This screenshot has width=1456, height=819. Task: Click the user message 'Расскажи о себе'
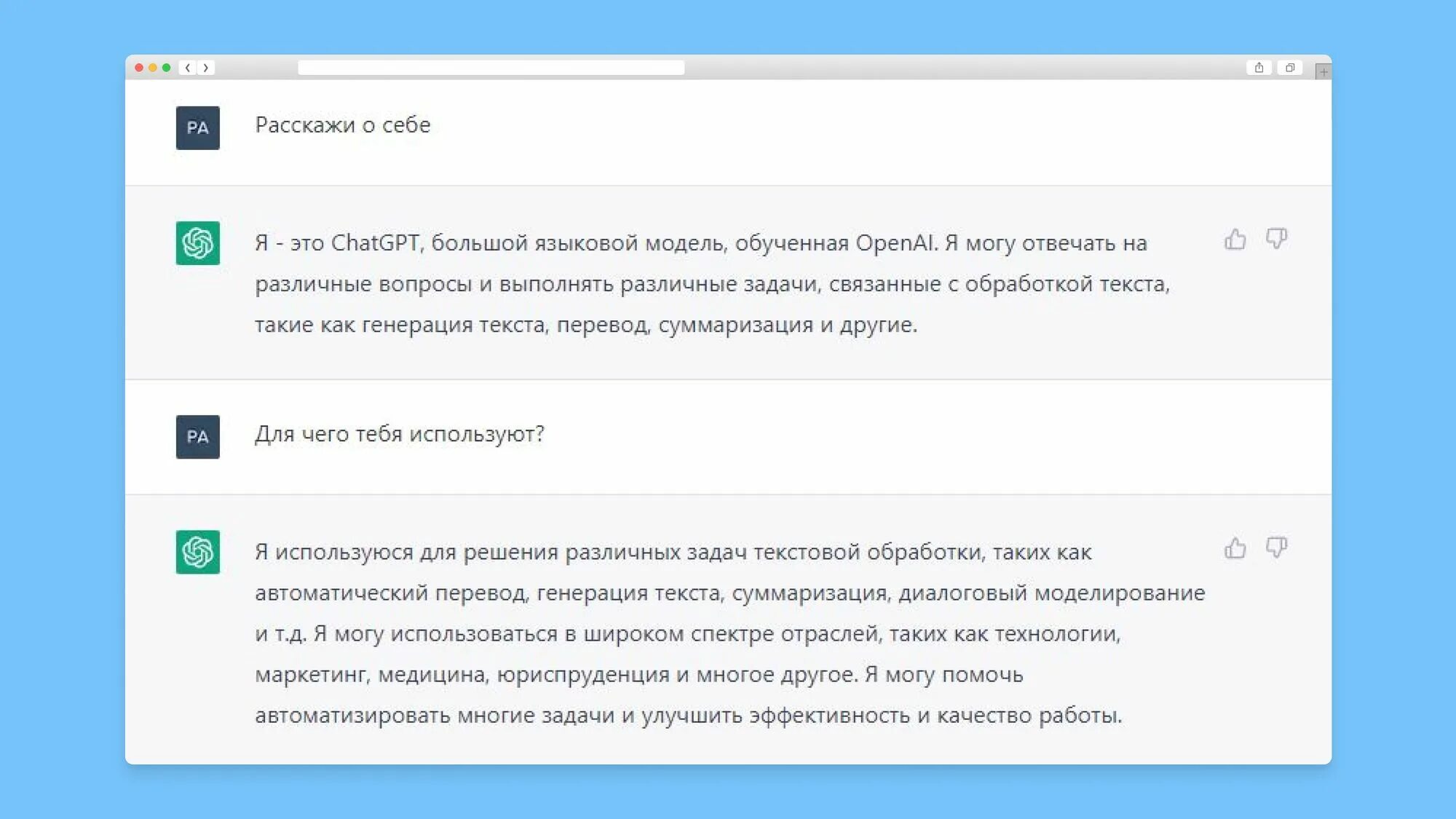[342, 125]
